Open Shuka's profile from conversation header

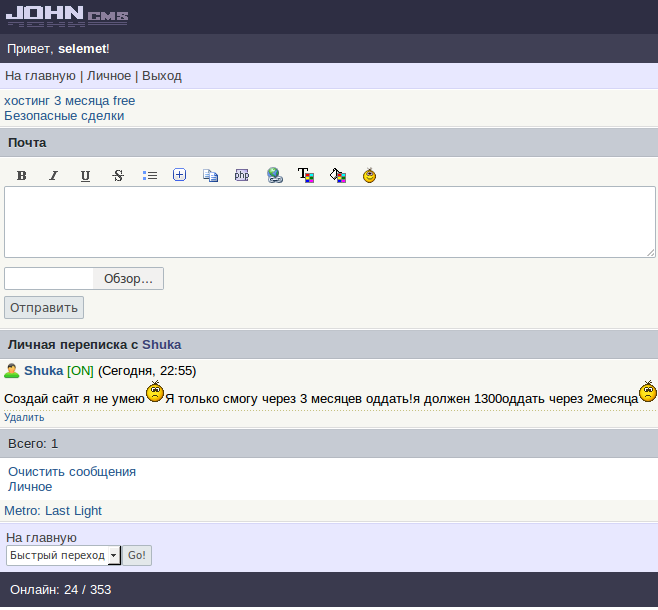coord(162,344)
